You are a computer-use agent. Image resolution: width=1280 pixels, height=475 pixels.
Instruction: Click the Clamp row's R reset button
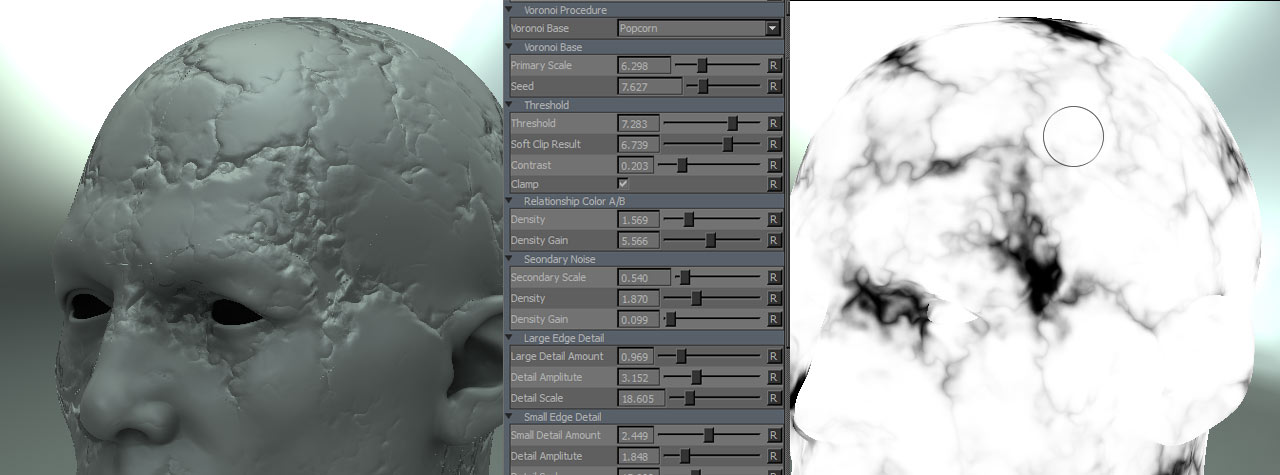[x=773, y=185]
